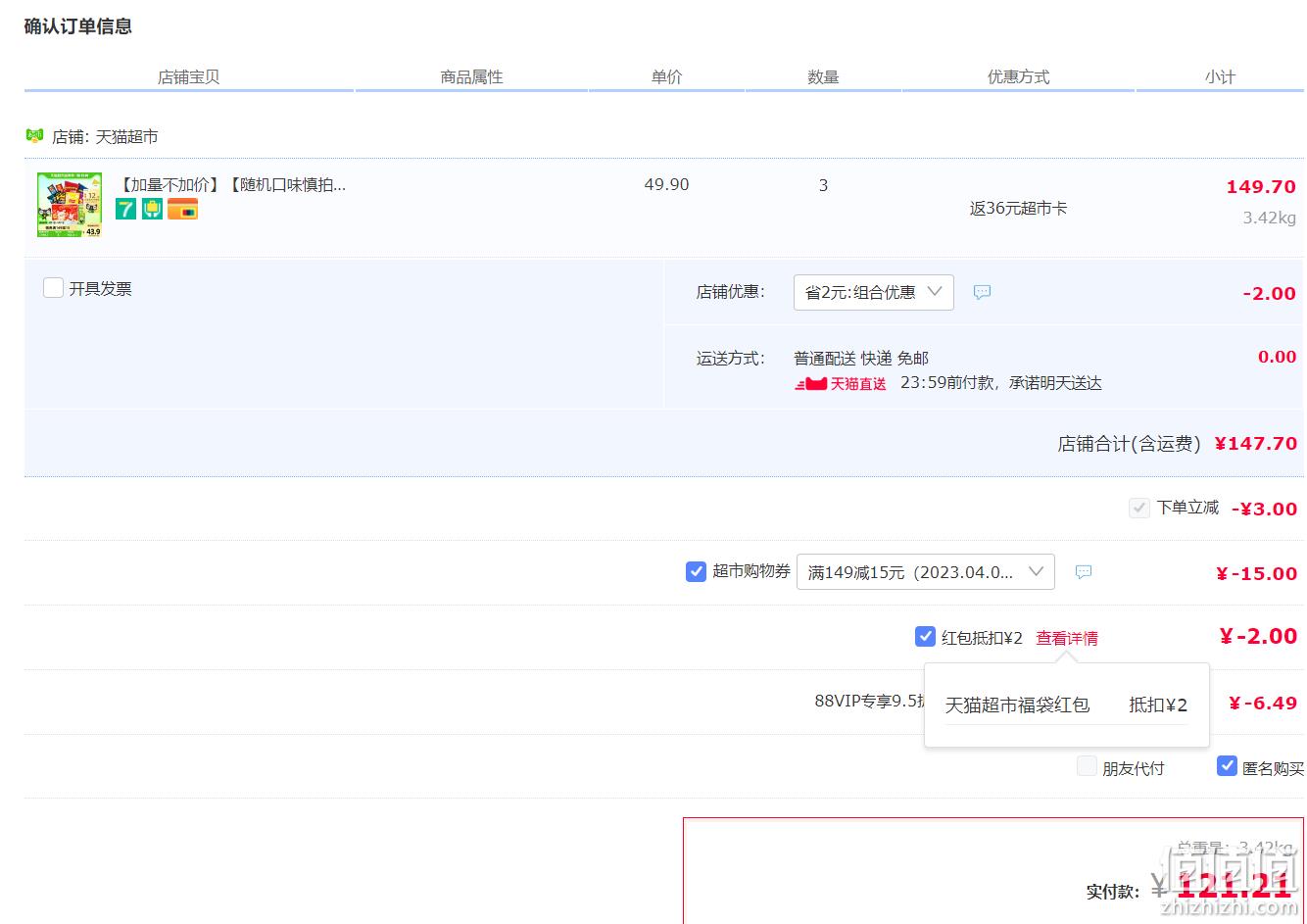Click the 88VIP专享9.5折 label

click(x=869, y=702)
